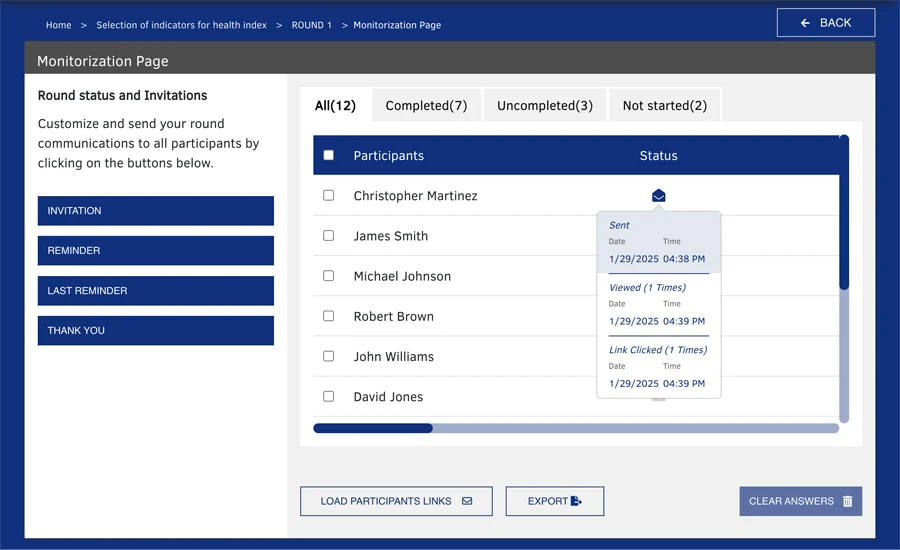Show the Uncompleted(3) tab
Screen dimensions: 900x550
coord(545,105)
